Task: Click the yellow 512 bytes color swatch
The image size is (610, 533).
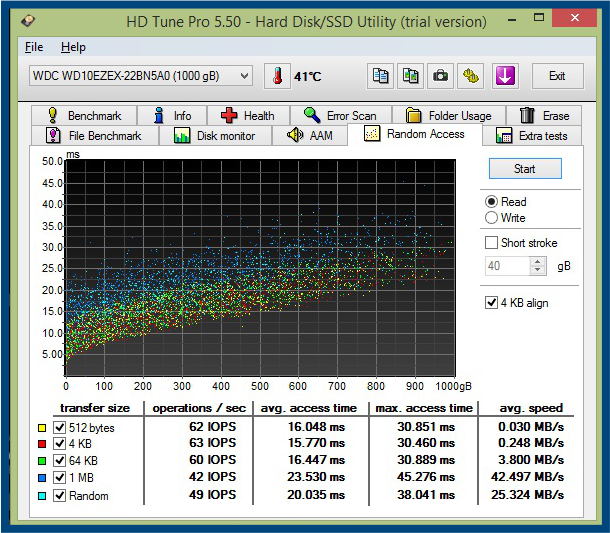Action: pos(42,428)
